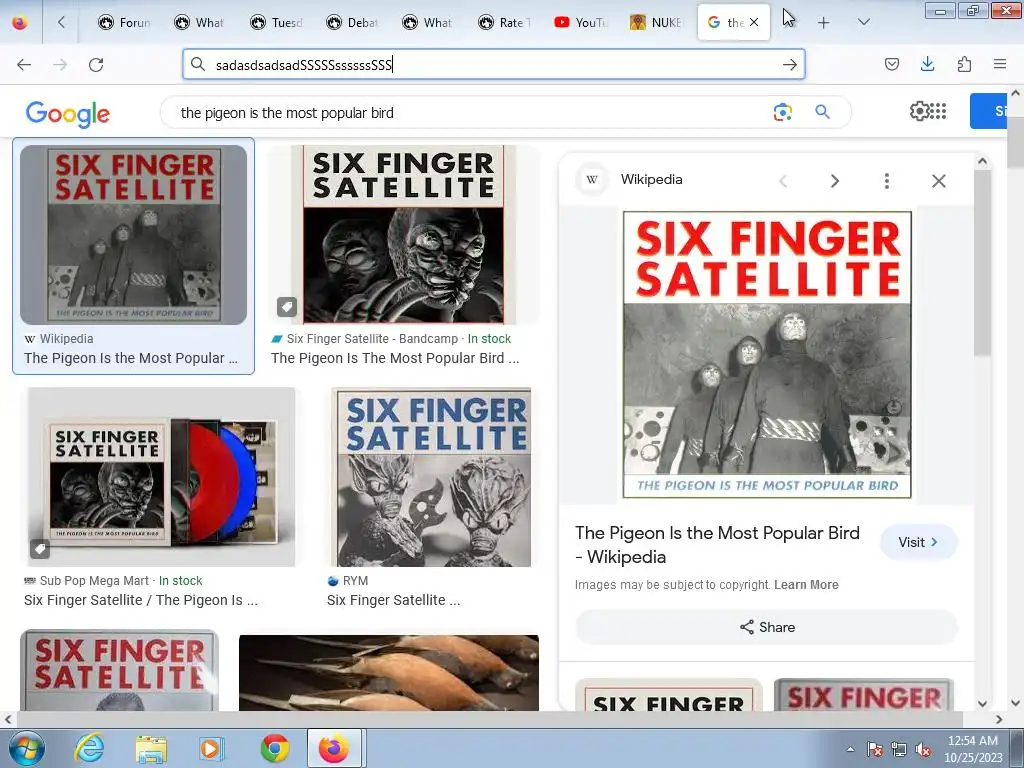1024x768 pixels.
Task: Open the list all tabs dropdown
Action: click(x=863, y=22)
